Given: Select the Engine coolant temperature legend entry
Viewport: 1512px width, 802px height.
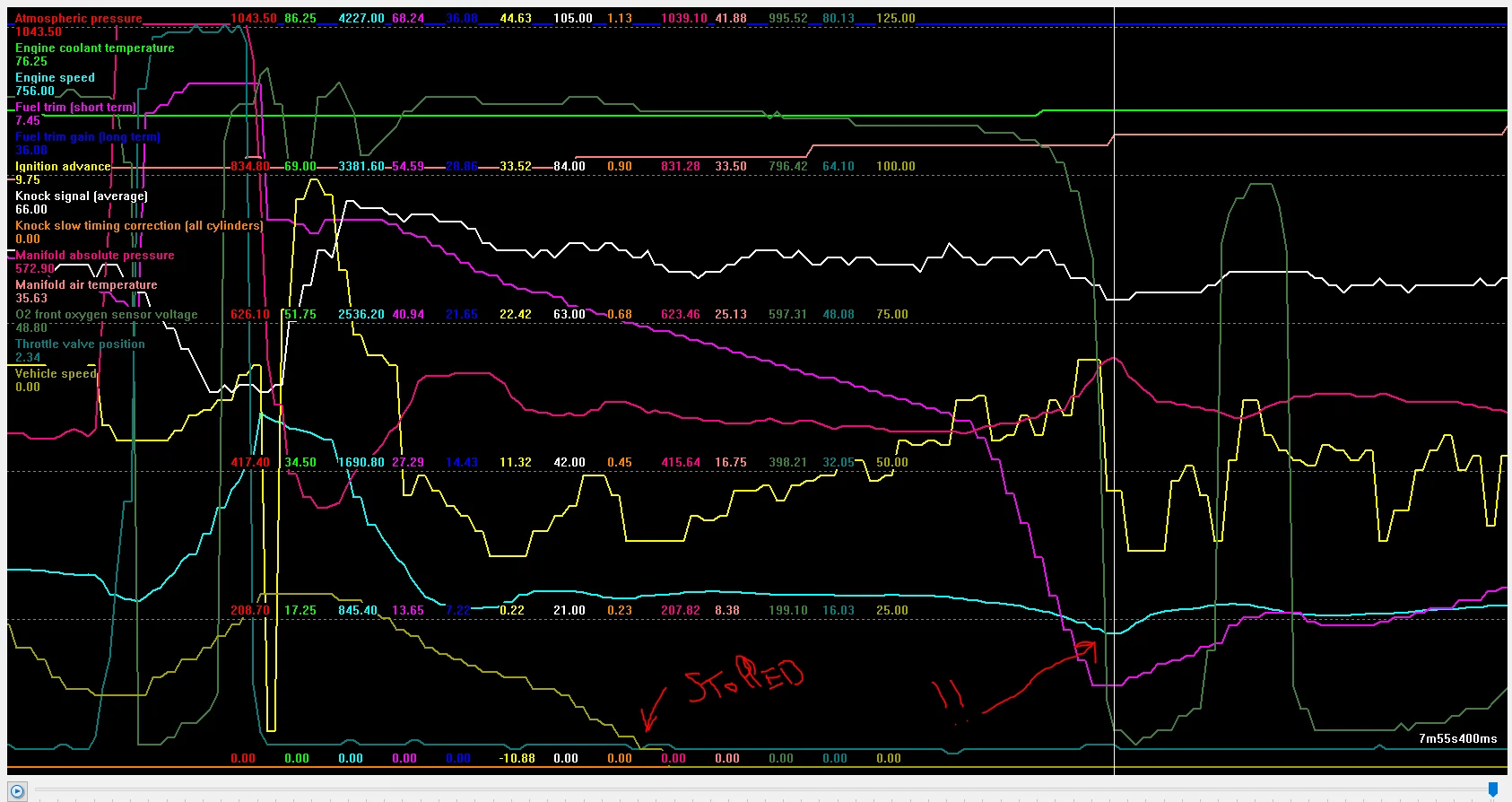Looking at the screenshot, I should pos(95,48).
